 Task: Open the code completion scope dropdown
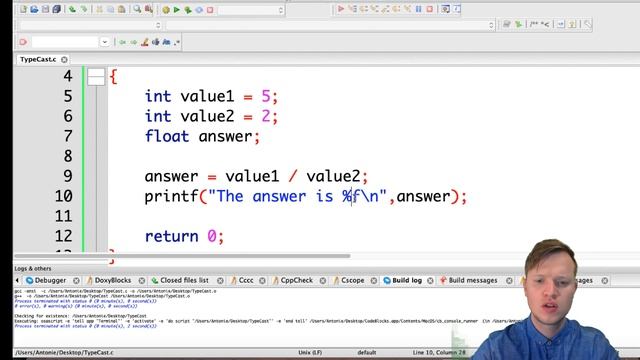(90, 25)
